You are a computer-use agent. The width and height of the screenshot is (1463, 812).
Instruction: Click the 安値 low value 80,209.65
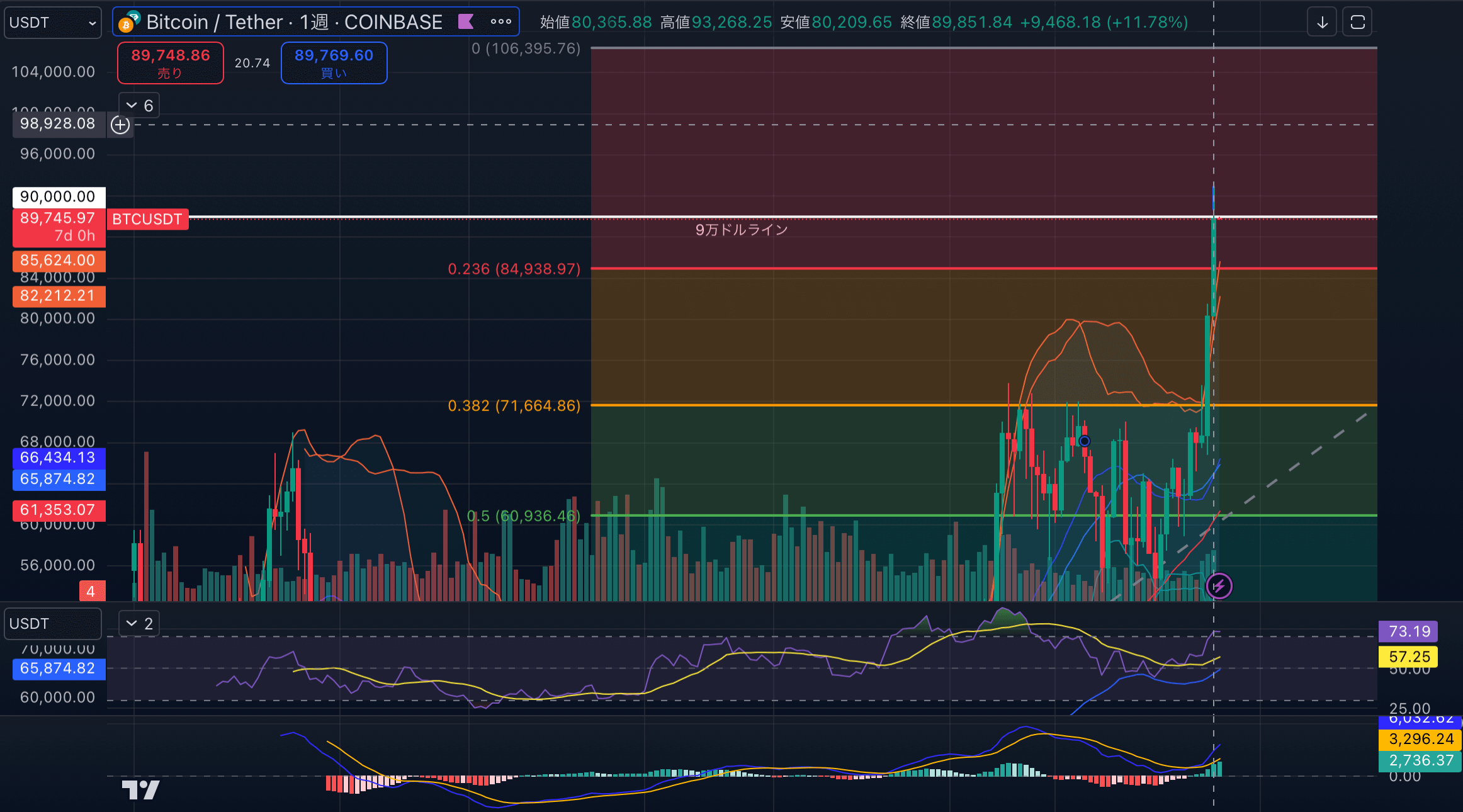(852, 23)
